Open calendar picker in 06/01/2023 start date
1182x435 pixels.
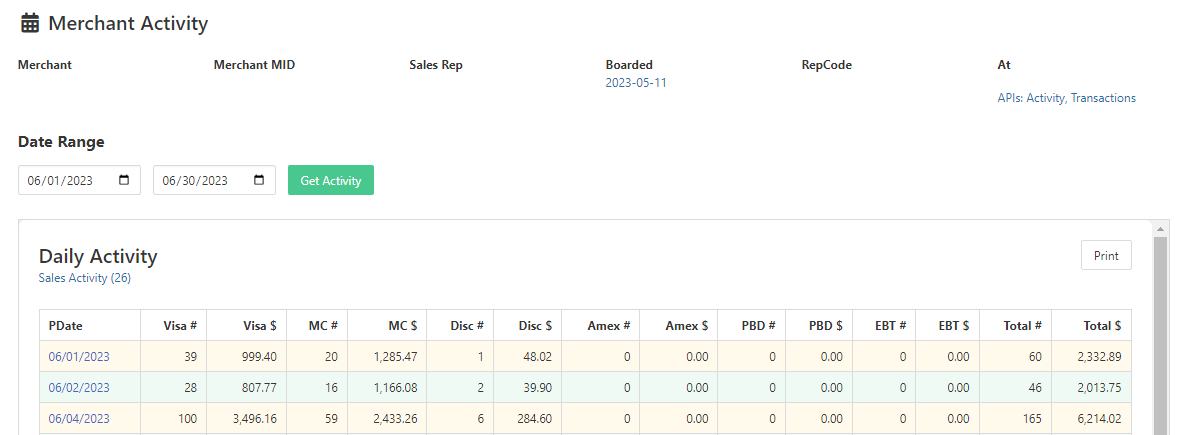tap(124, 180)
